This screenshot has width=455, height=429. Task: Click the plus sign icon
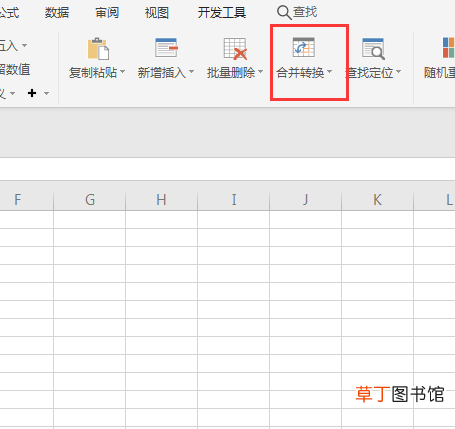[32, 93]
